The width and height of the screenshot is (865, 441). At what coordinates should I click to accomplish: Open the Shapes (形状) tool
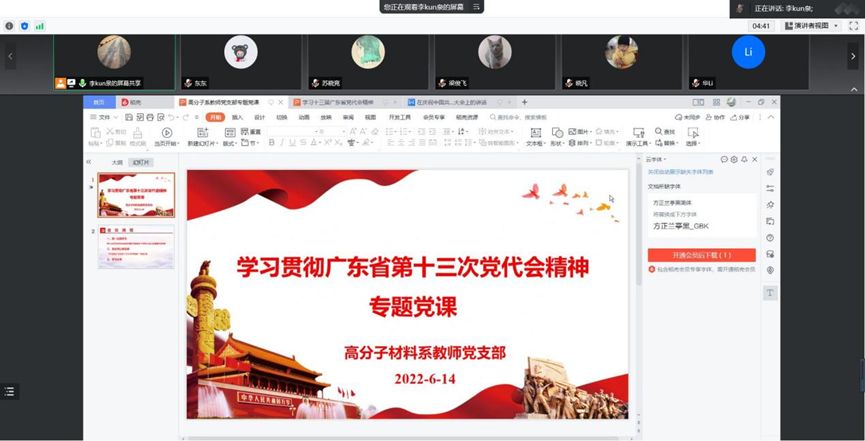click(557, 135)
